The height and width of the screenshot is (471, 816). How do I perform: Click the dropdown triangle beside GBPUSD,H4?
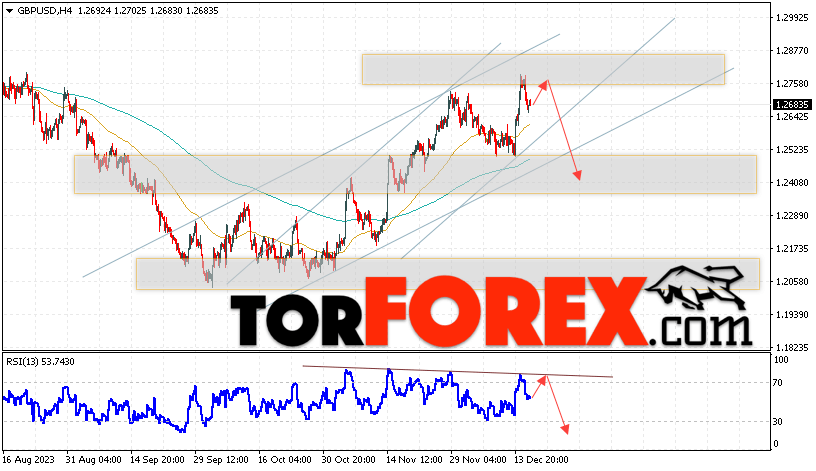tap(9, 11)
